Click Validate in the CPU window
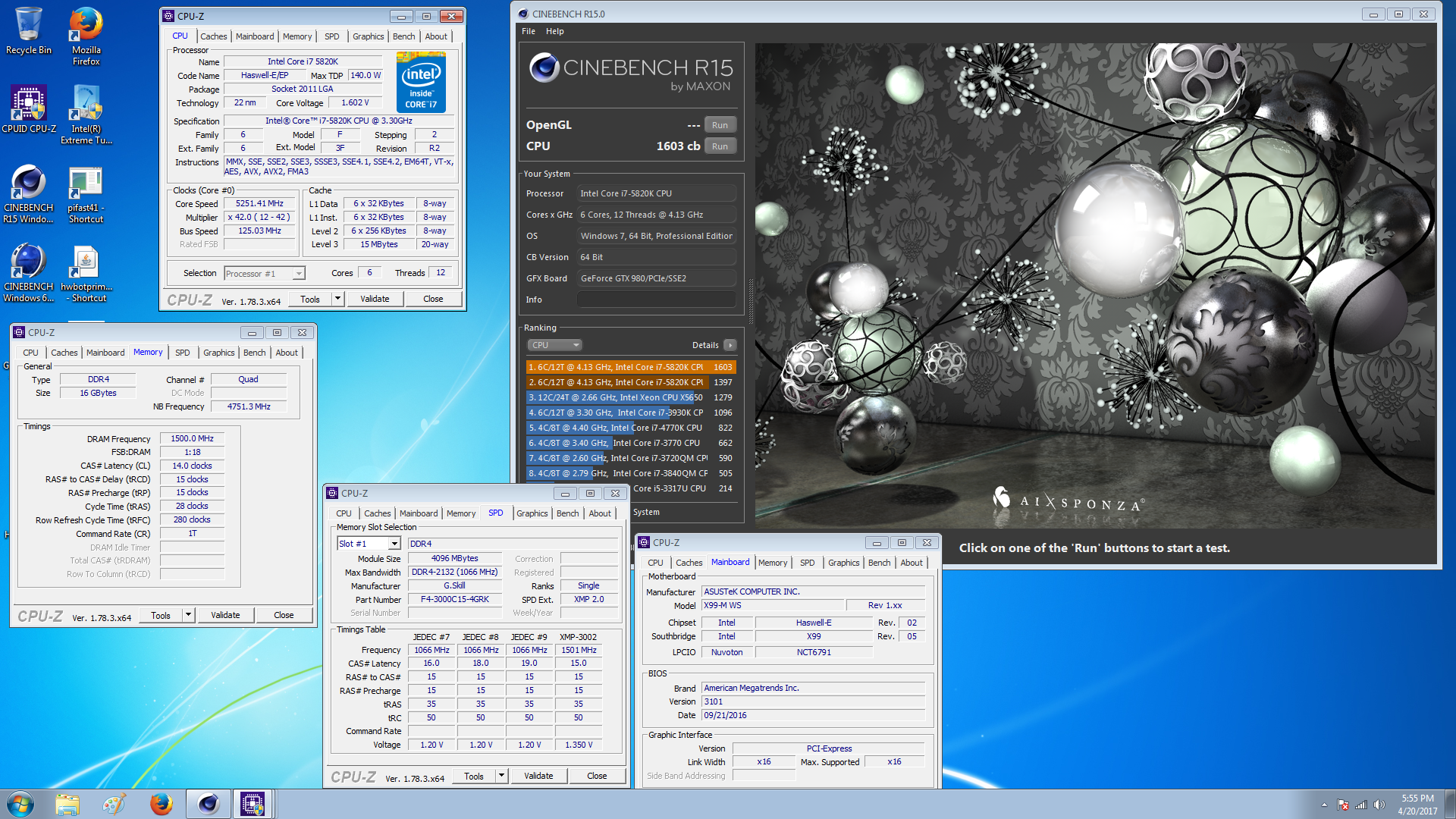Viewport: 1456px width, 819px height. point(375,299)
